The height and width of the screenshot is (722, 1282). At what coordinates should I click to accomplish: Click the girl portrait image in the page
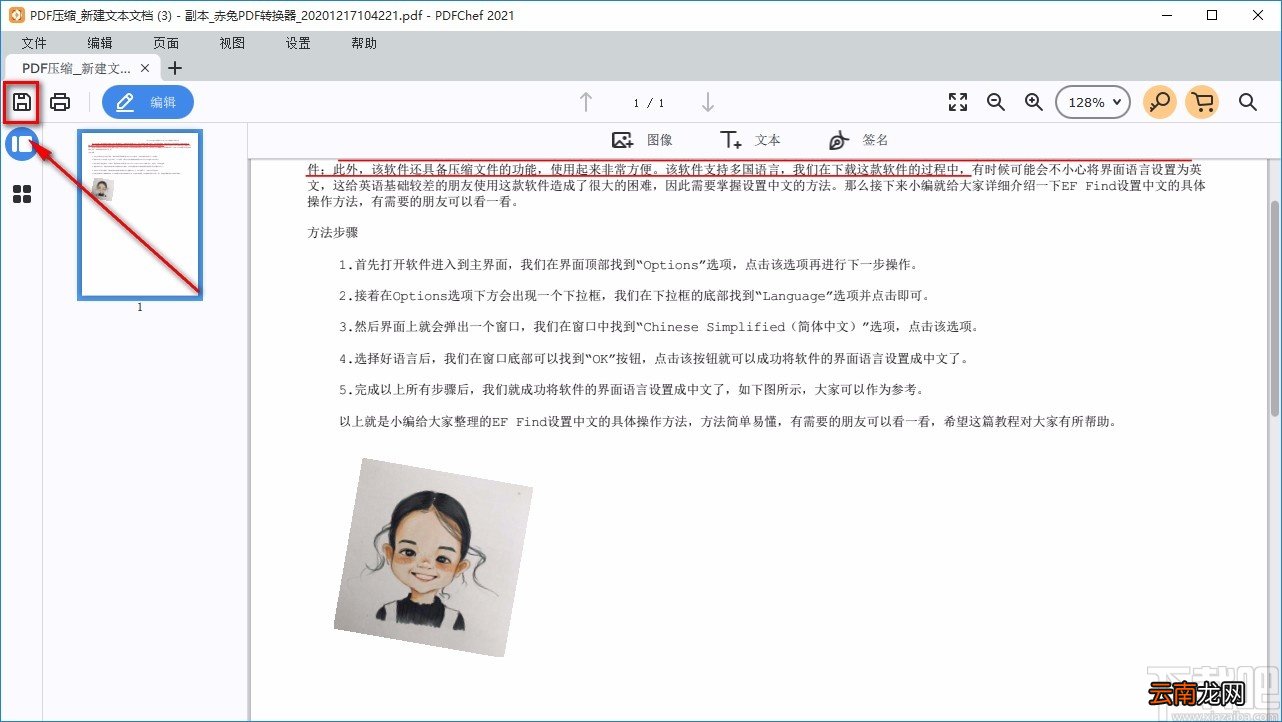433,557
